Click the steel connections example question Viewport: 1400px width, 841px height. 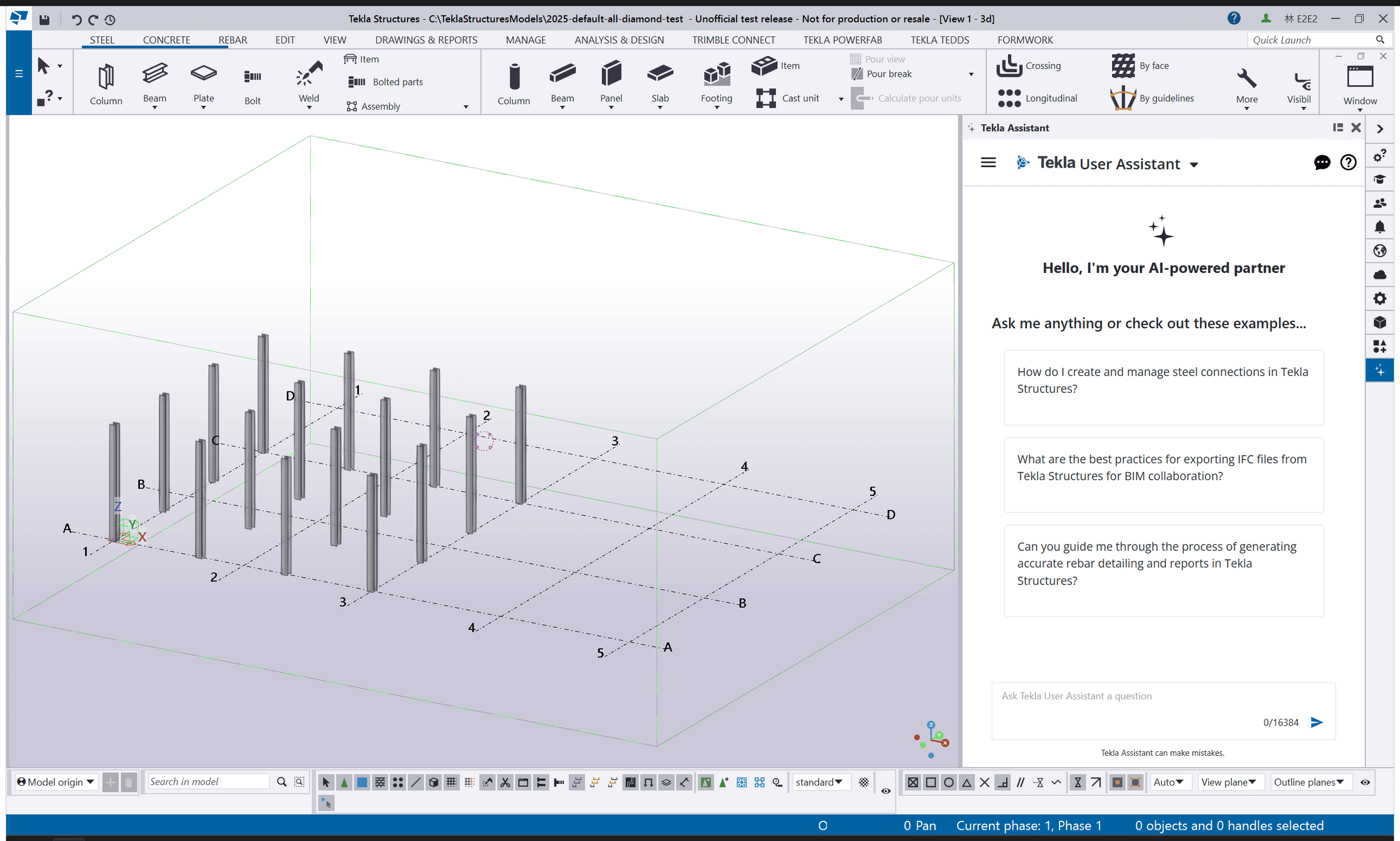pyautogui.click(x=1163, y=387)
